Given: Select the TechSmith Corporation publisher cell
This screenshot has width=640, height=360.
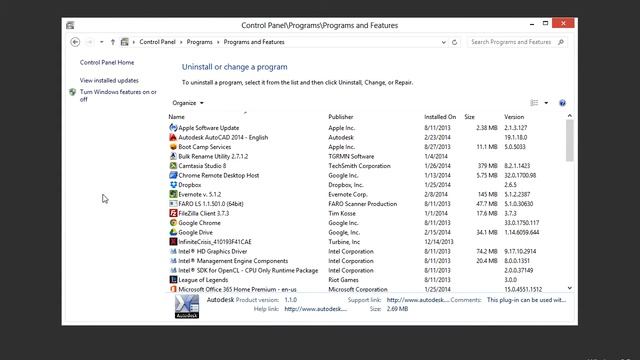Looking at the screenshot, I should point(359,166).
